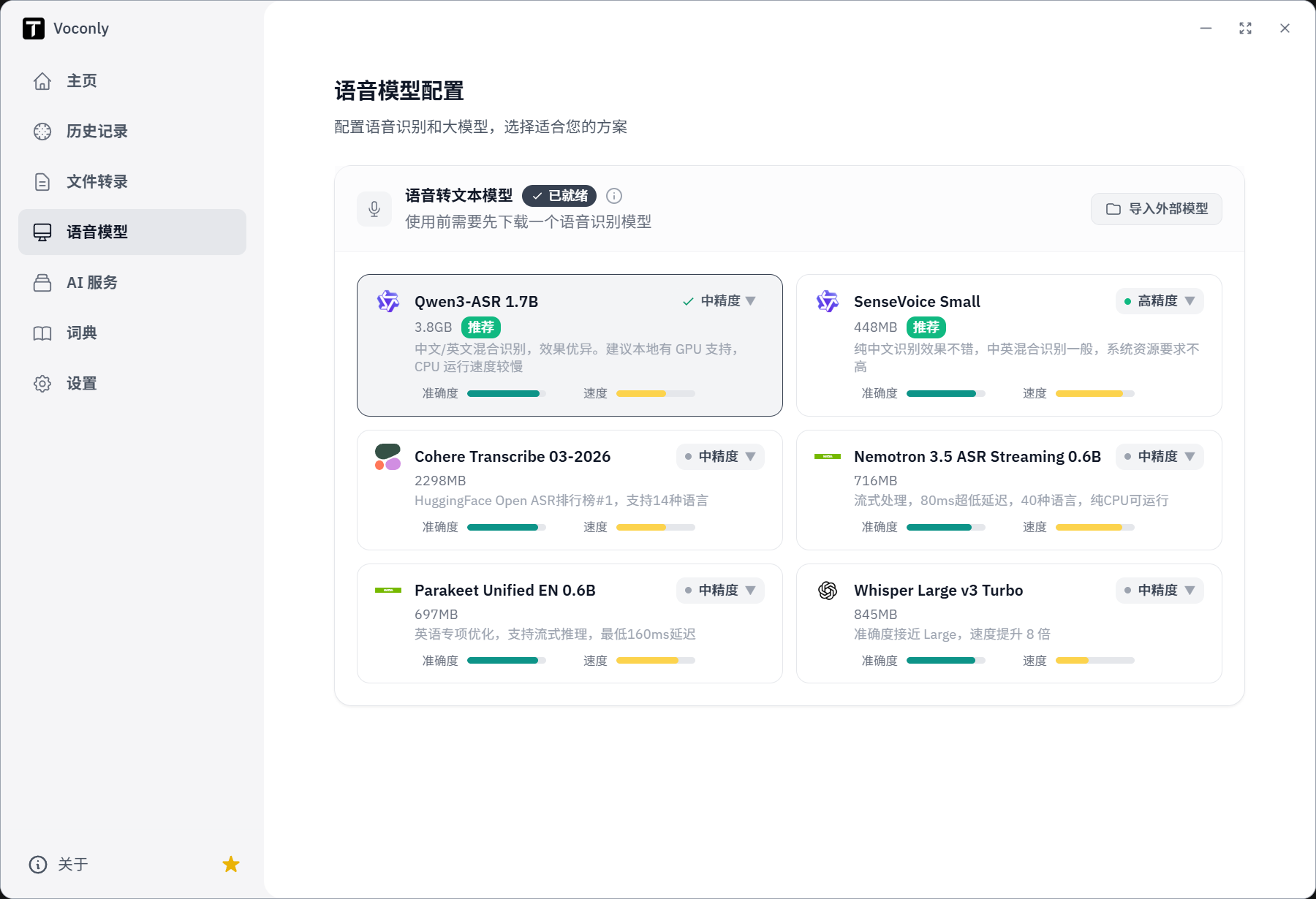Click the book icon beside 词典
1316x899 pixels.
[x=42, y=333]
